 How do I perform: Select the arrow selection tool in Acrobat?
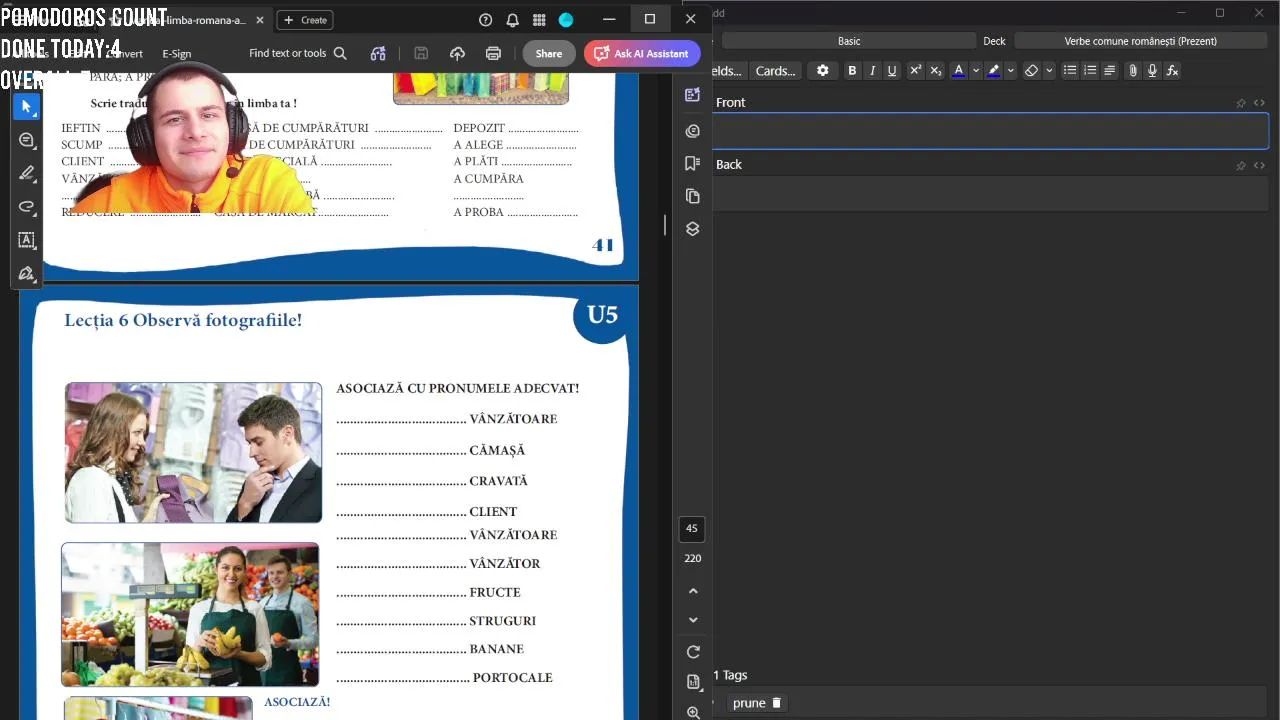click(x=27, y=107)
